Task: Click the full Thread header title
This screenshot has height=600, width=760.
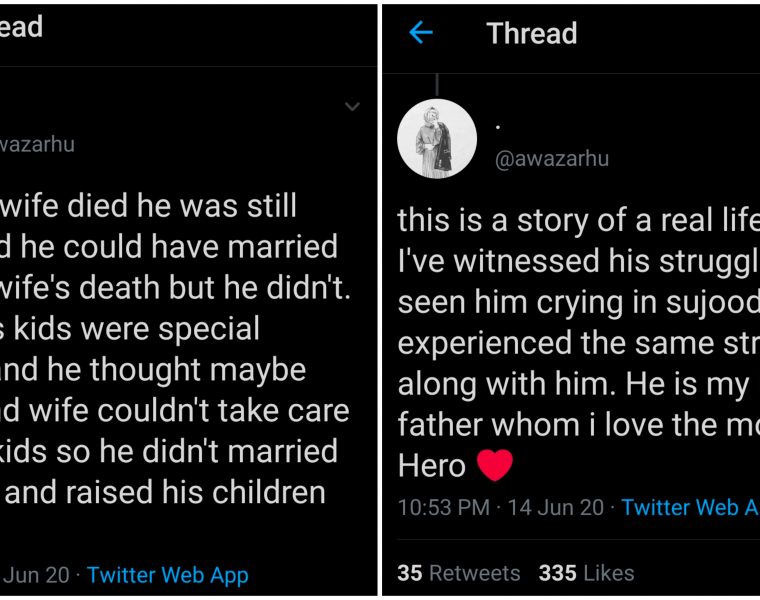Action: click(x=531, y=33)
